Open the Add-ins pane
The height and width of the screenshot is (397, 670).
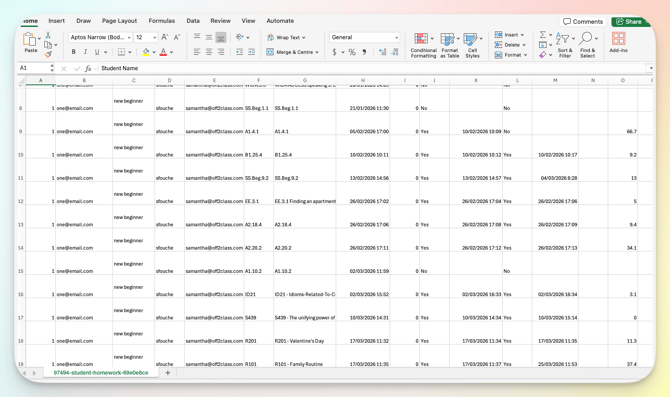(618, 42)
